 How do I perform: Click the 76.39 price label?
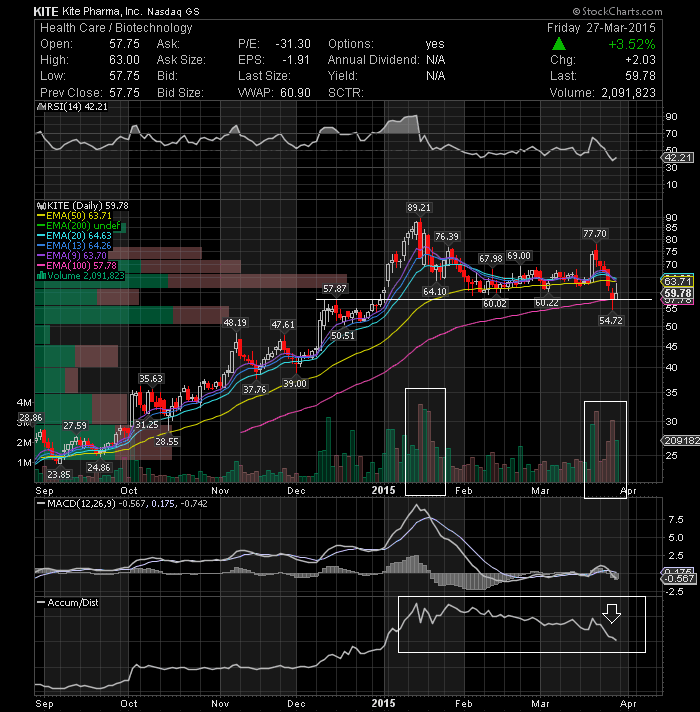tap(447, 237)
